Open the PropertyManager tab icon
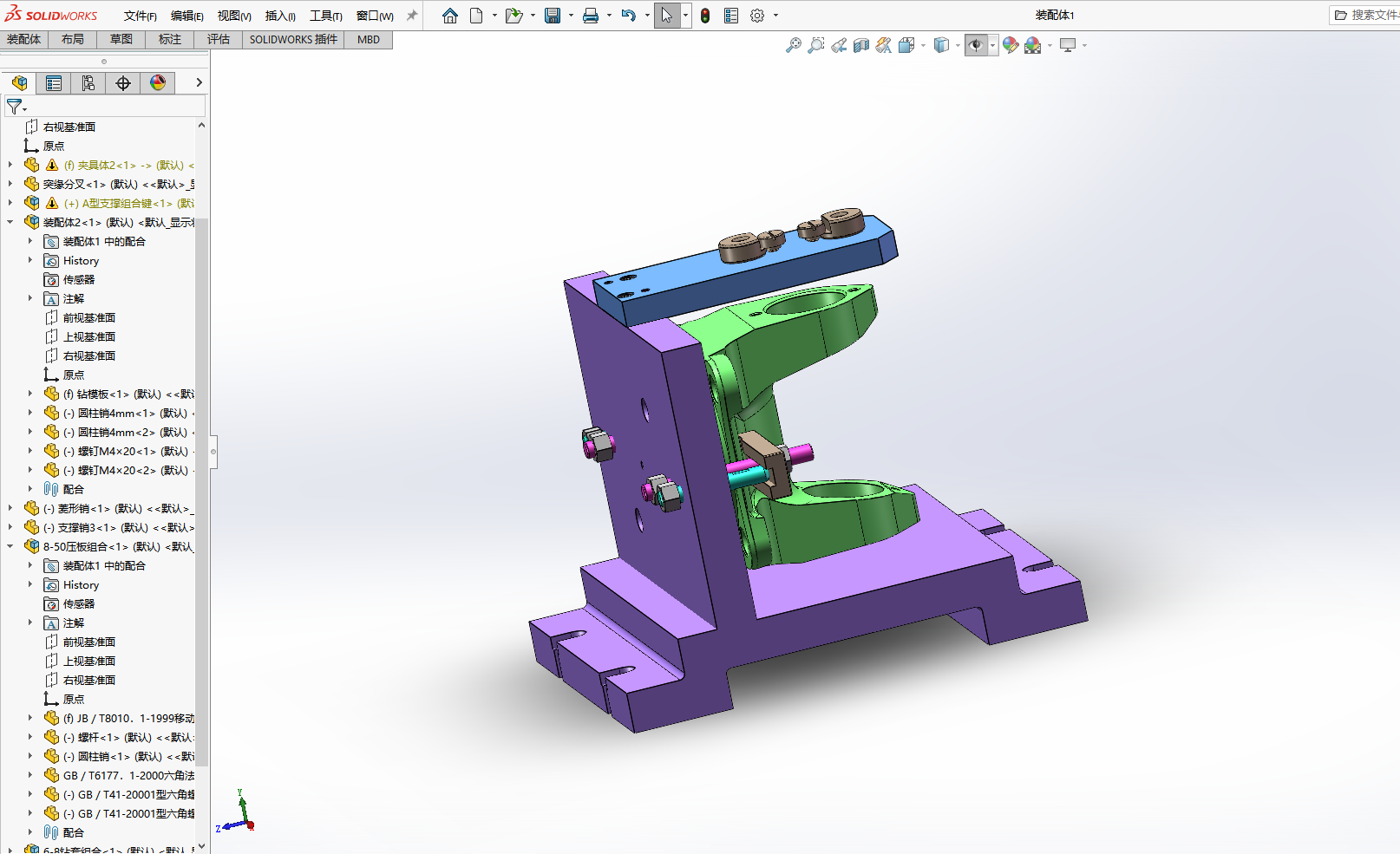This screenshot has width=1400, height=854. [54, 83]
